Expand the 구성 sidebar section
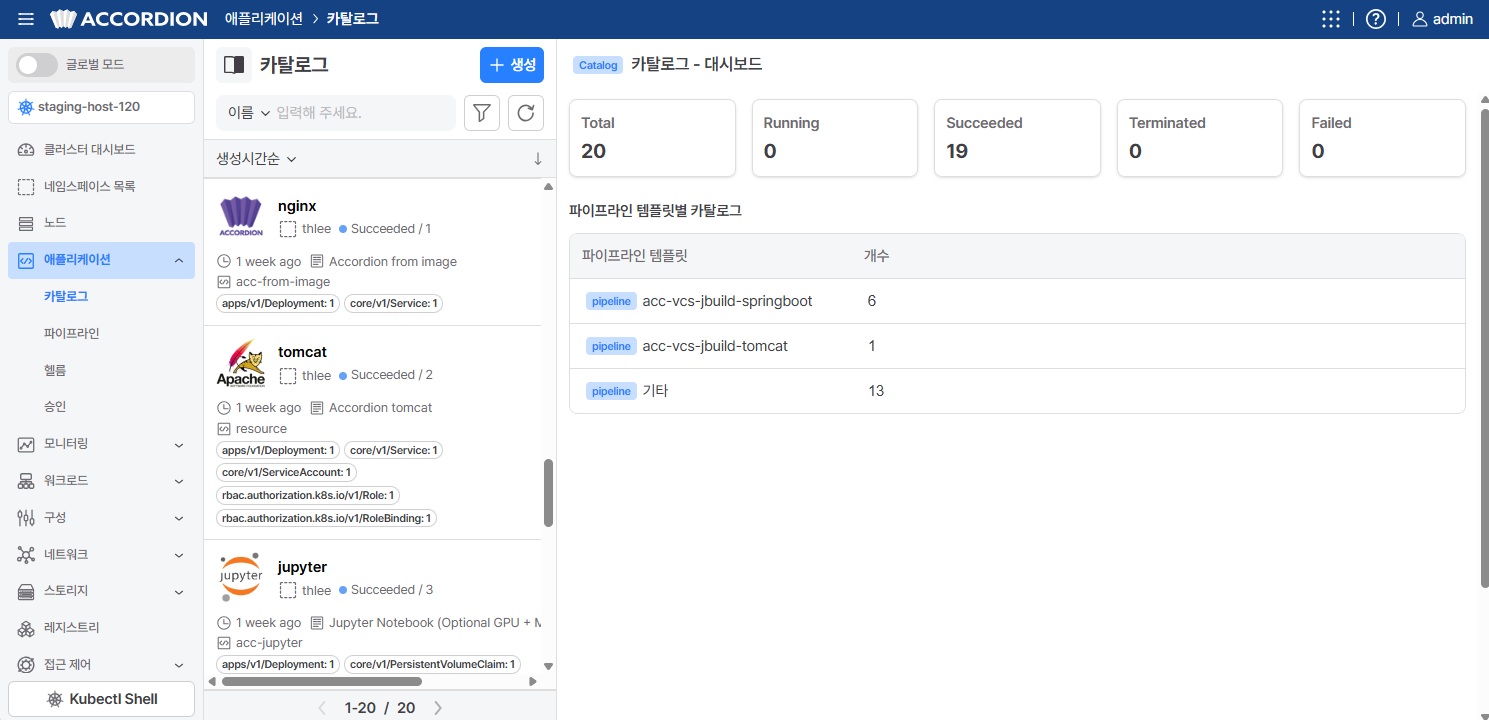This screenshot has height=720, width=1489. (101, 518)
